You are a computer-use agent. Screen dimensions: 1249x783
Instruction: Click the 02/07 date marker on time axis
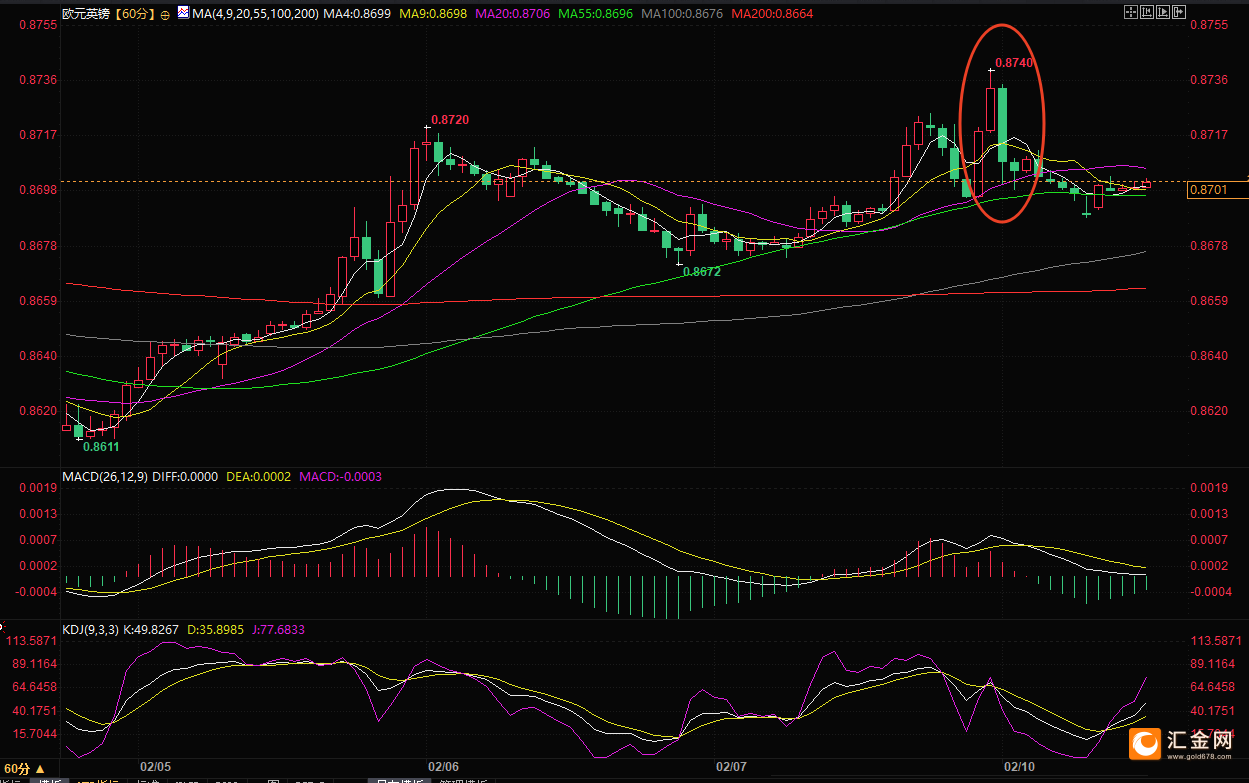point(732,766)
